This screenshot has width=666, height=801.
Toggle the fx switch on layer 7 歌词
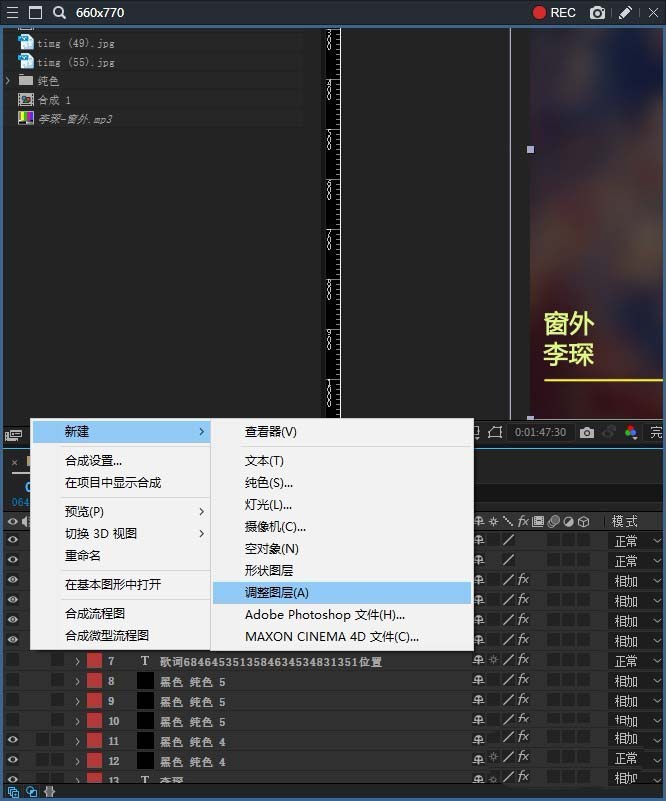tap(523, 660)
